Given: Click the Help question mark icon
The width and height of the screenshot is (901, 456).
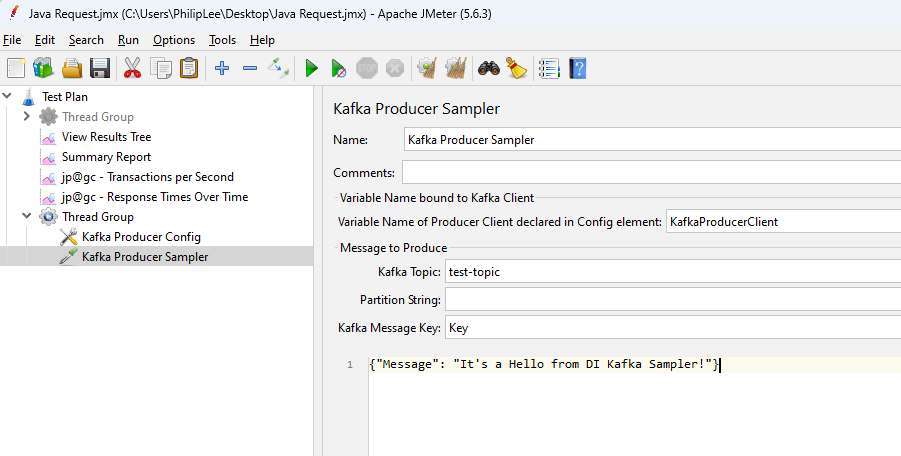Looking at the screenshot, I should point(577,68).
